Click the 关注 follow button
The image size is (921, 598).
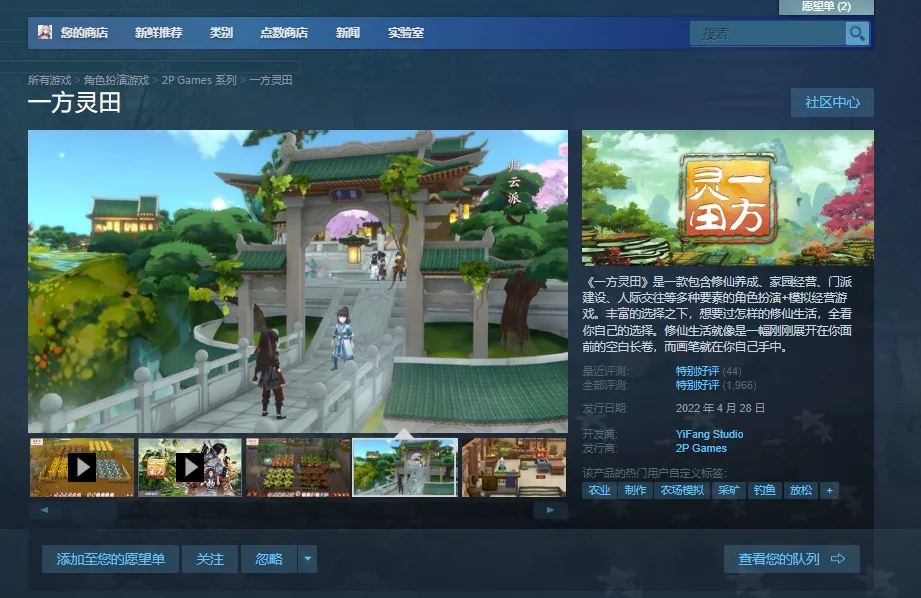(x=210, y=559)
